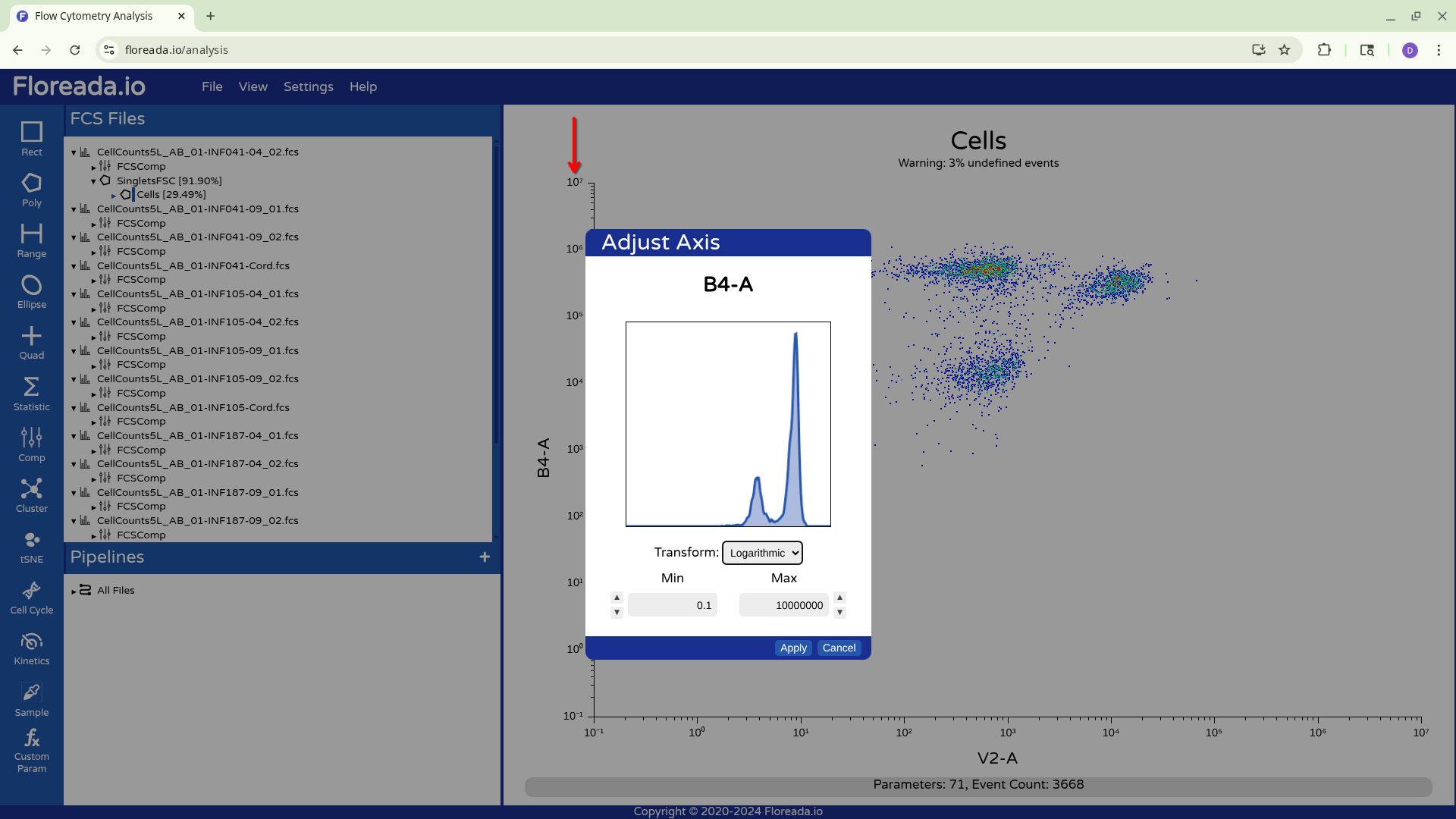Open the Comp compensation tool

(31, 444)
